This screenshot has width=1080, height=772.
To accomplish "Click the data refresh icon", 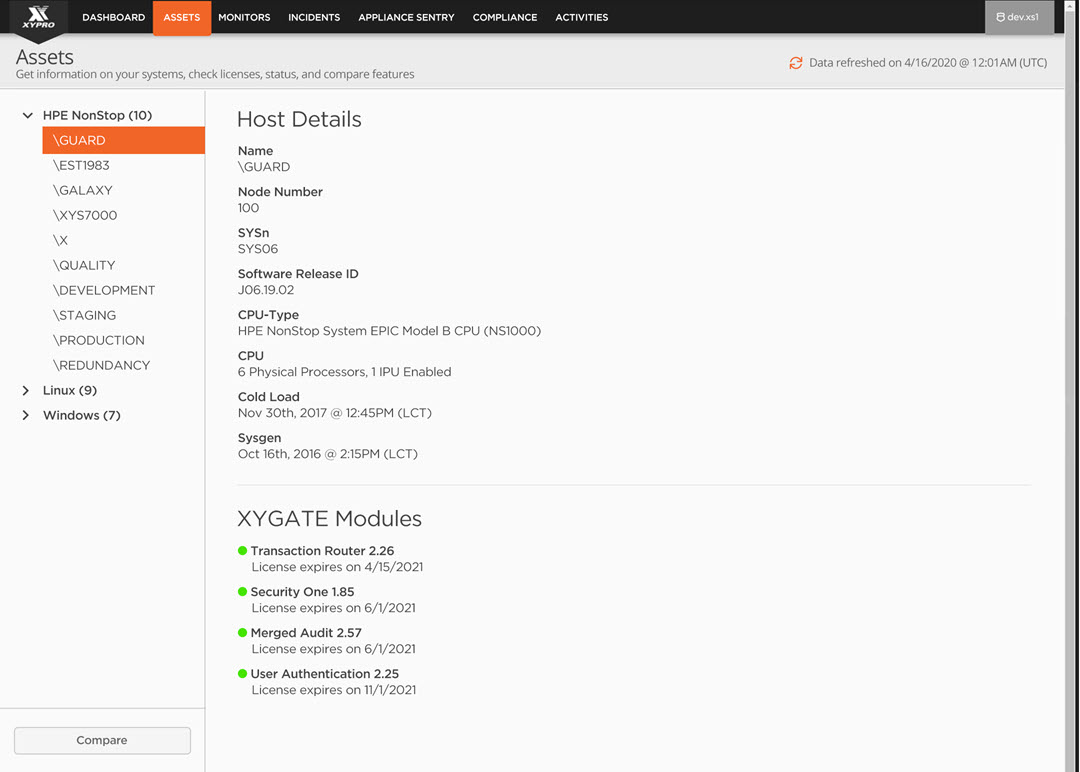I will pyautogui.click(x=796, y=63).
